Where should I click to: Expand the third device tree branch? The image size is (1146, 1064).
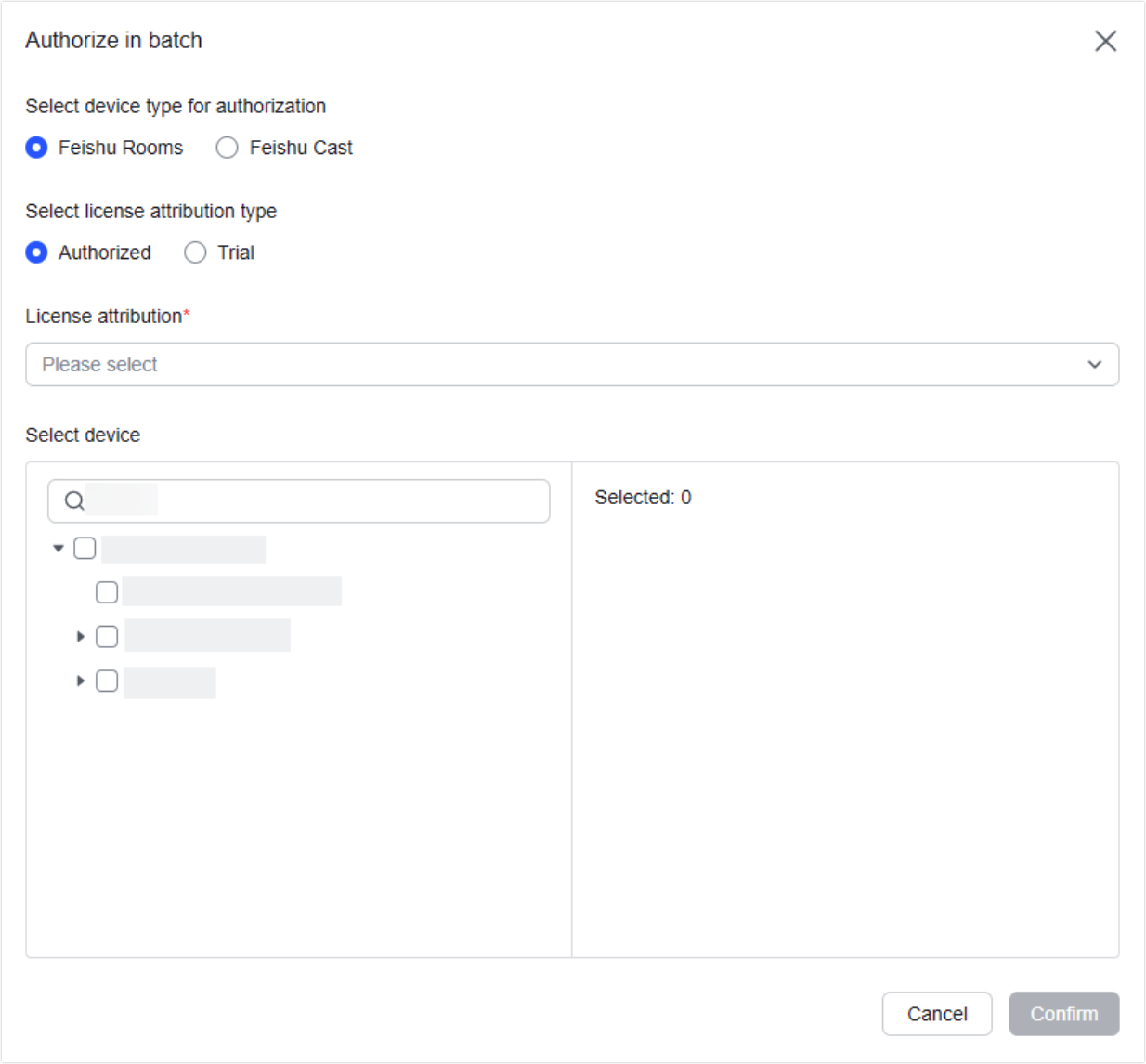coord(79,681)
